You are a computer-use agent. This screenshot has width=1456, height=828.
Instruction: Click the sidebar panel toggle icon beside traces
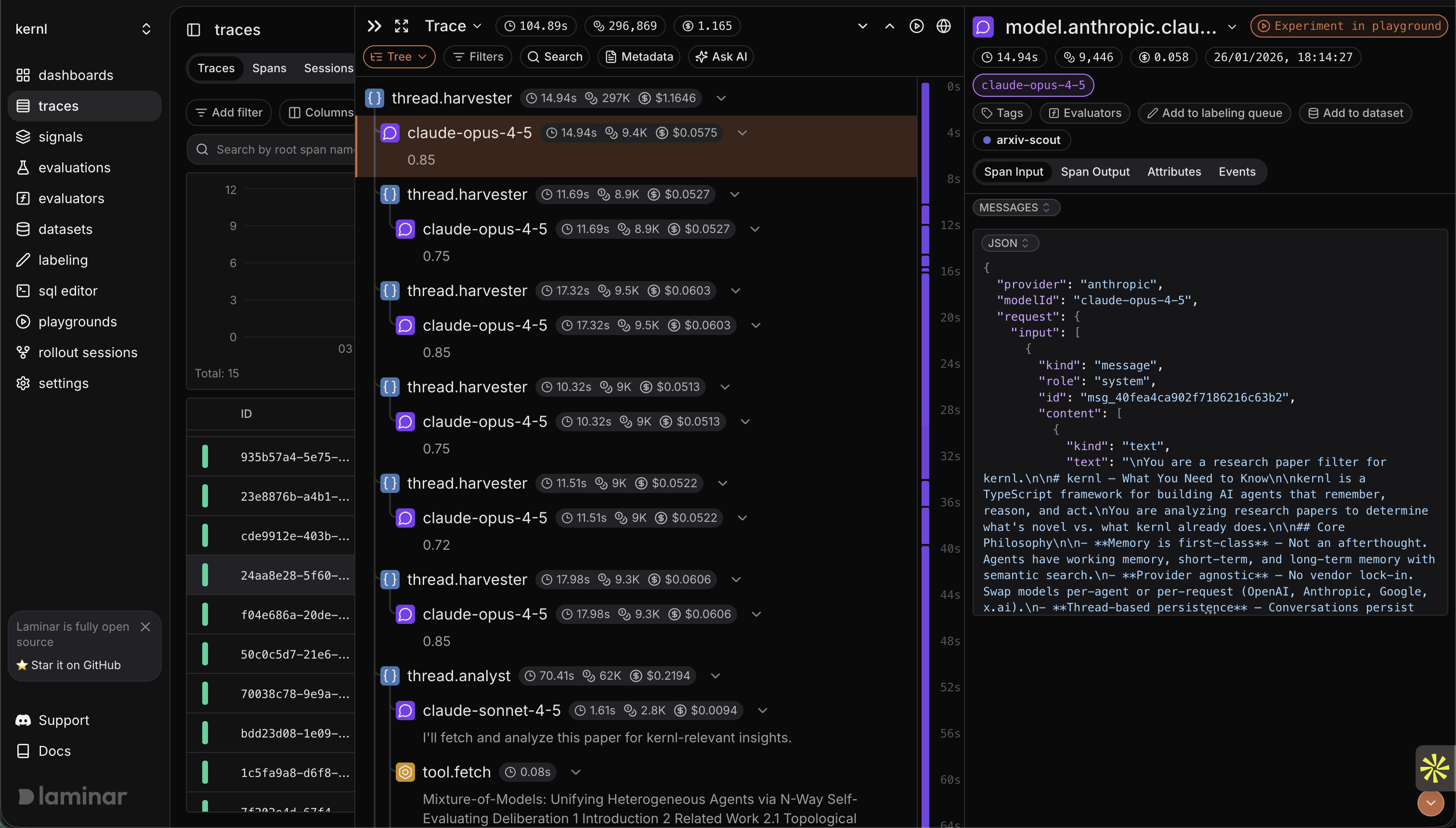click(194, 29)
